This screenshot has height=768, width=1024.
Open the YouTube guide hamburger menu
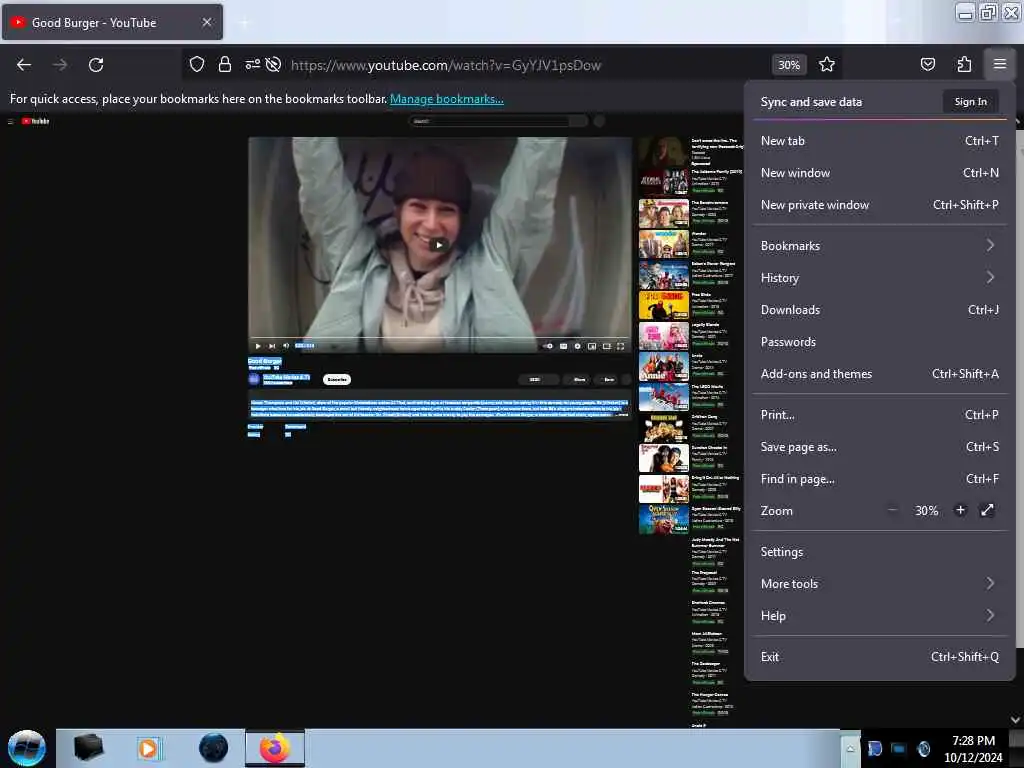(x=10, y=121)
